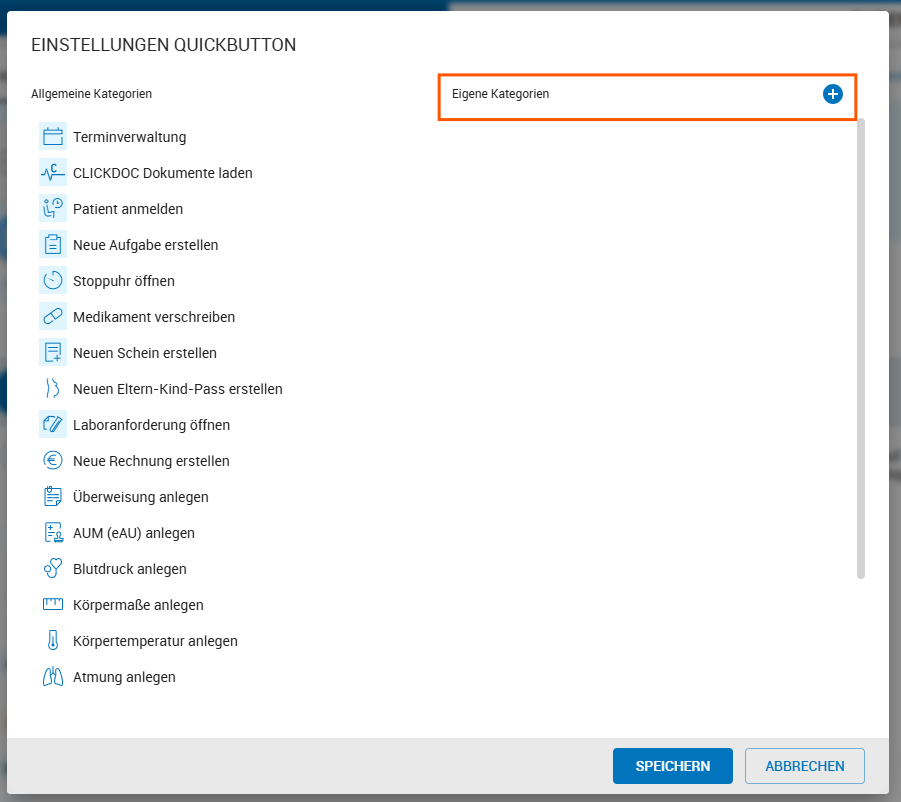Click the Stoppuhr öffnen timer icon
This screenshot has width=901, height=802.
(53, 280)
